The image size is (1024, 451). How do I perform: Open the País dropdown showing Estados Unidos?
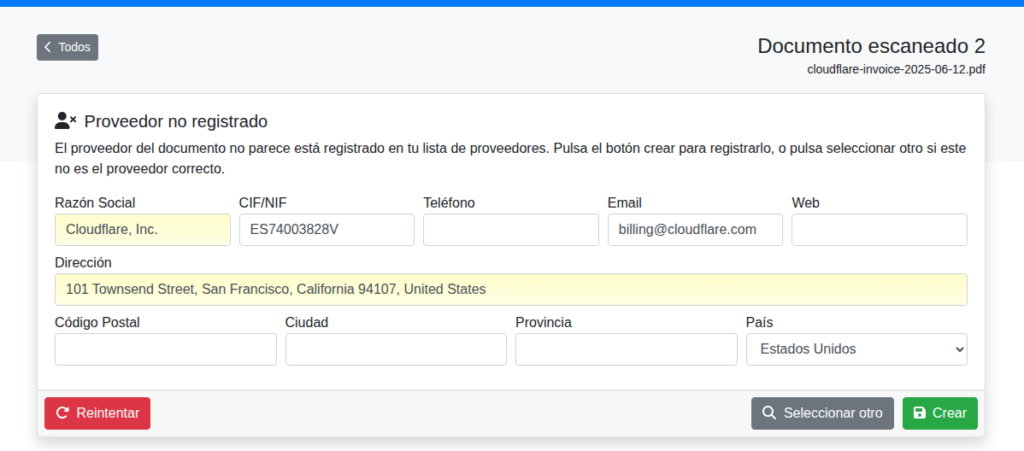point(856,349)
